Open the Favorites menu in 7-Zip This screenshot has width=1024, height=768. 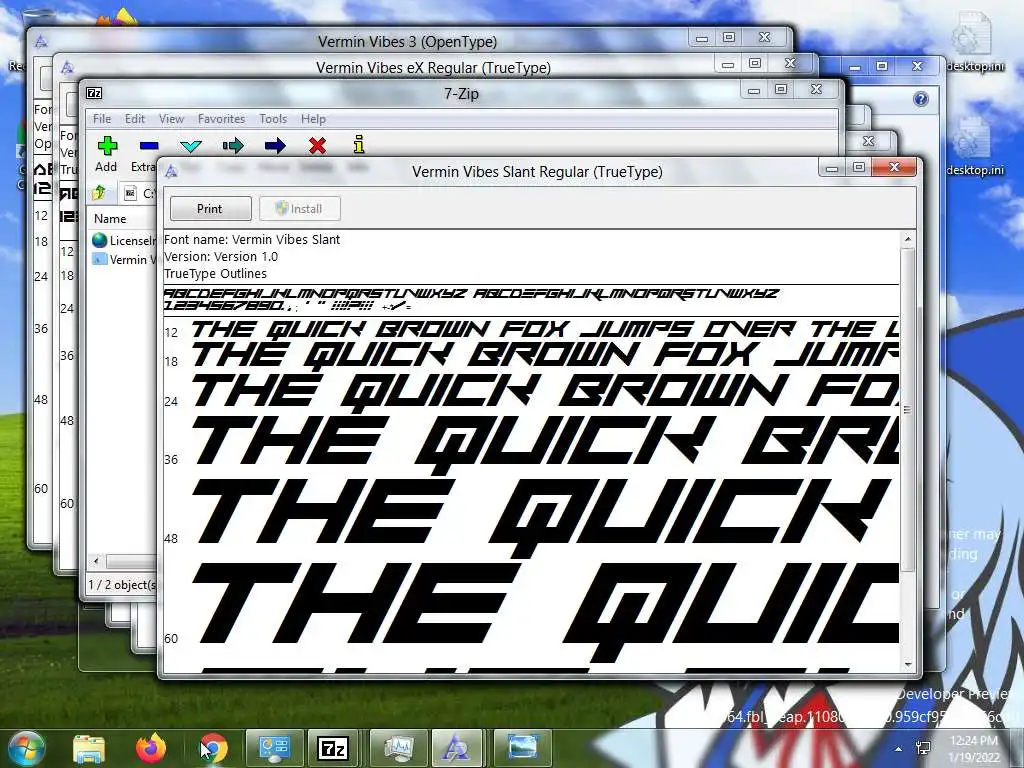tap(221, 119)
